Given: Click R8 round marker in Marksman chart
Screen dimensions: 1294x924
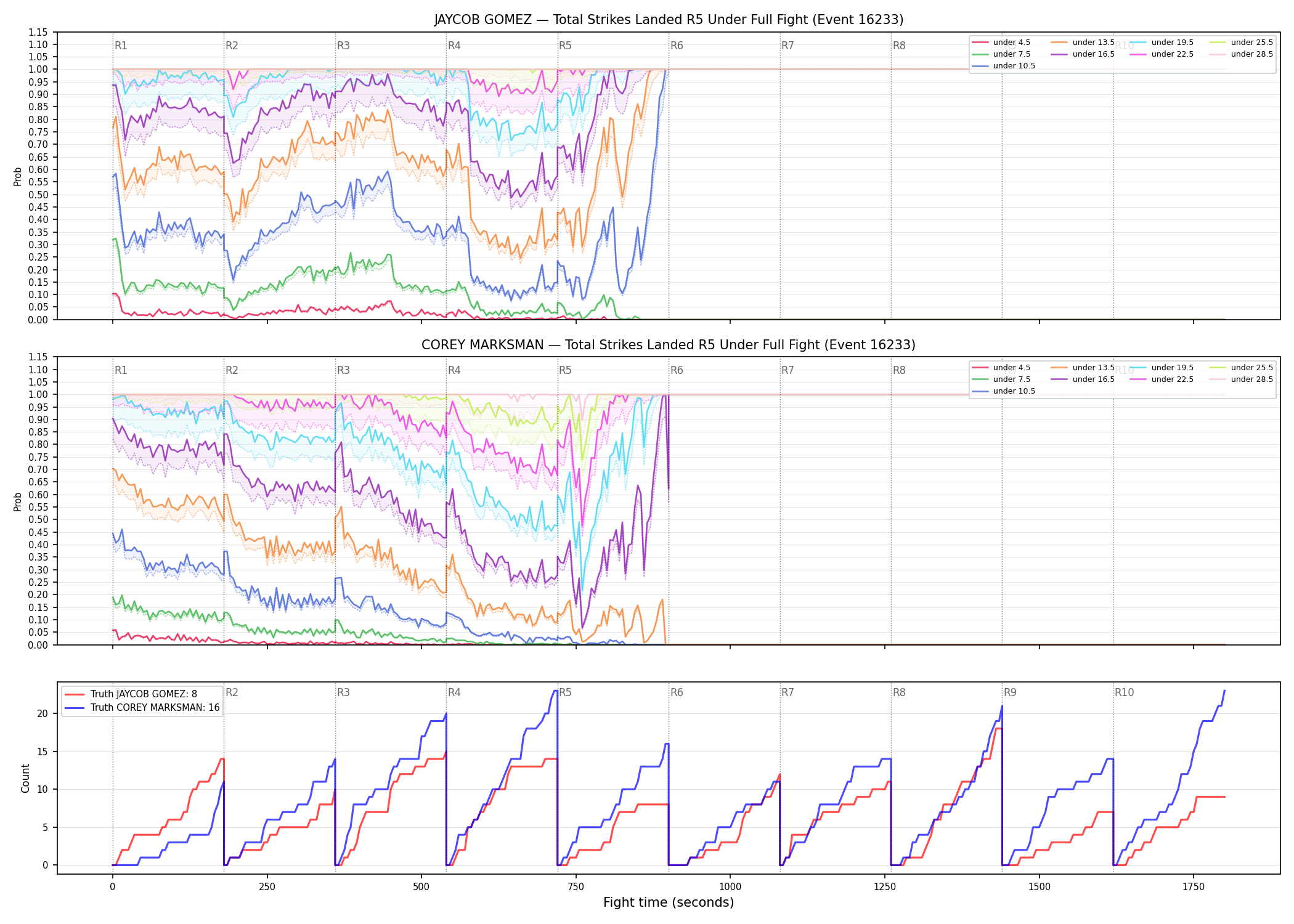Looking at the screenshot, I should pos(899,370).
